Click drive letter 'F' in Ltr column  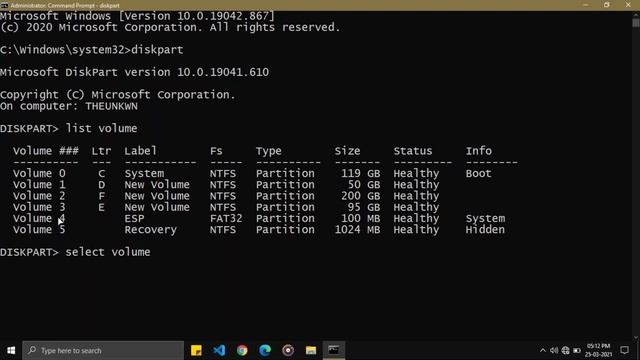[x=101, y=196]
